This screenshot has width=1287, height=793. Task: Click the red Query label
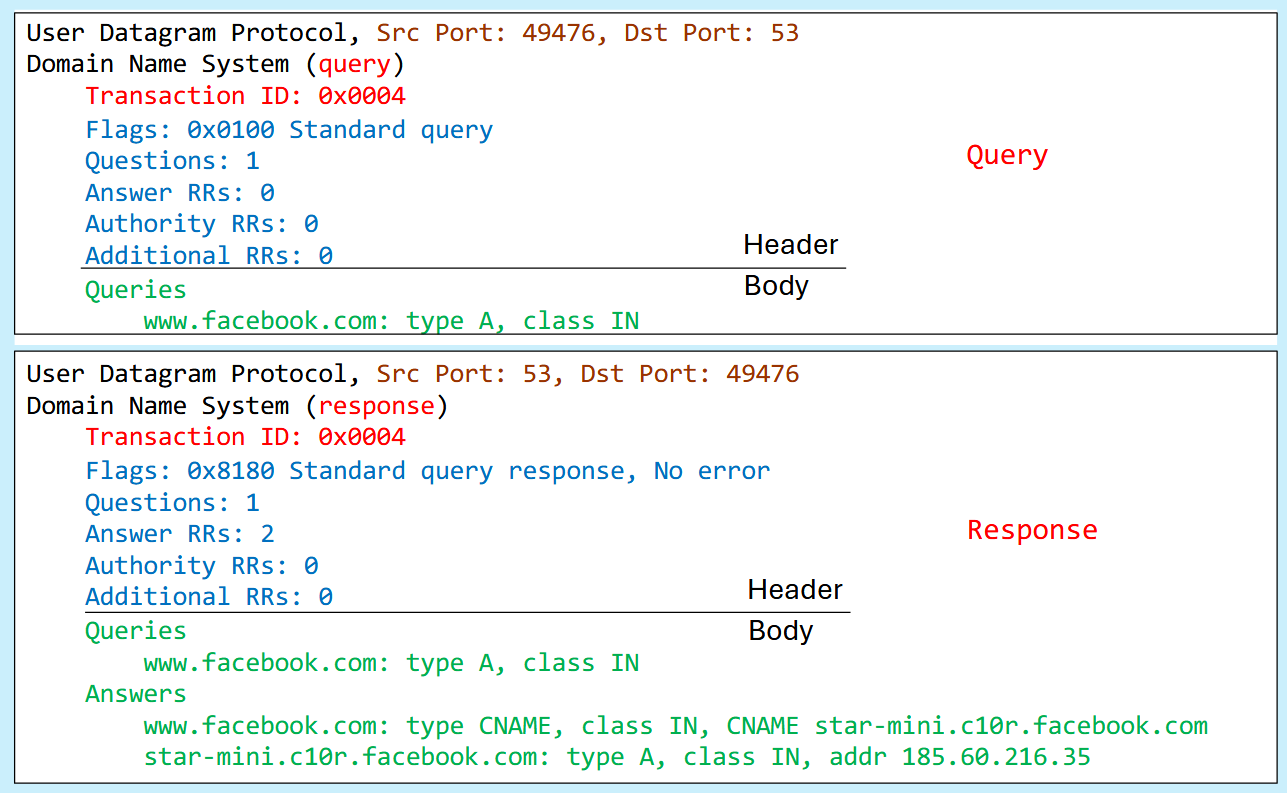click(1006, 156)
